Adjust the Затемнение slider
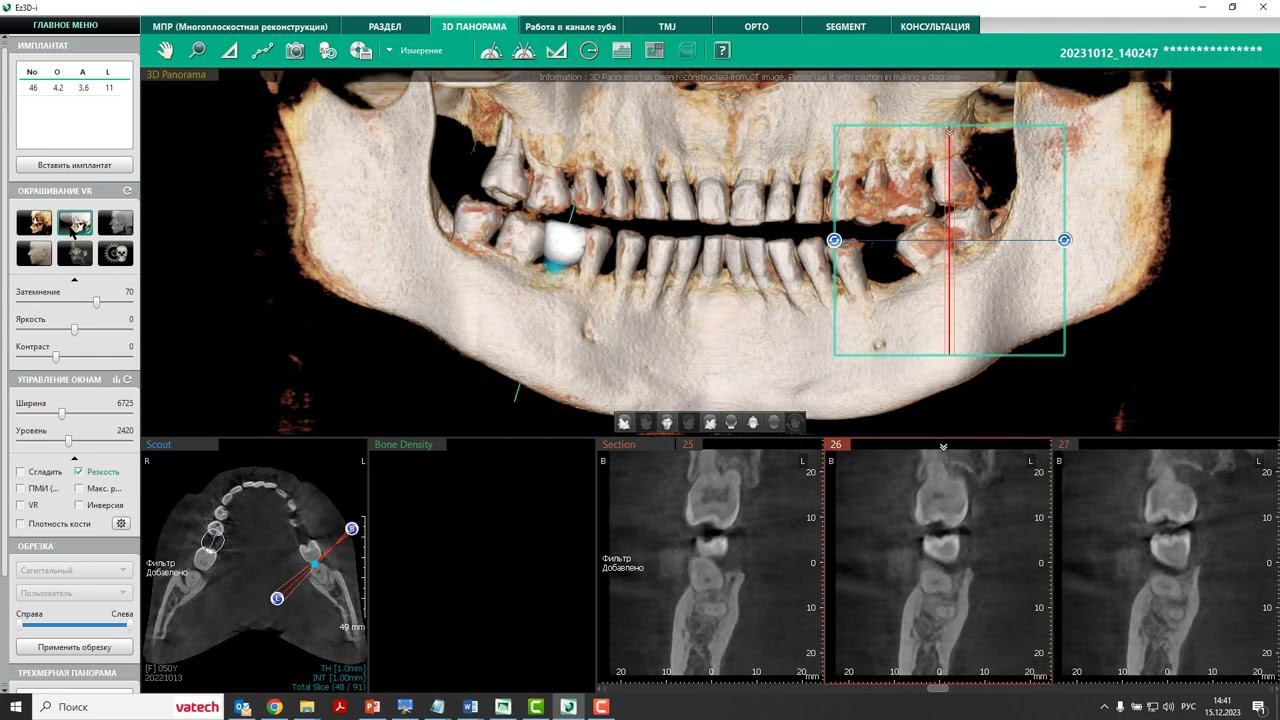 [x=96, y=302]
